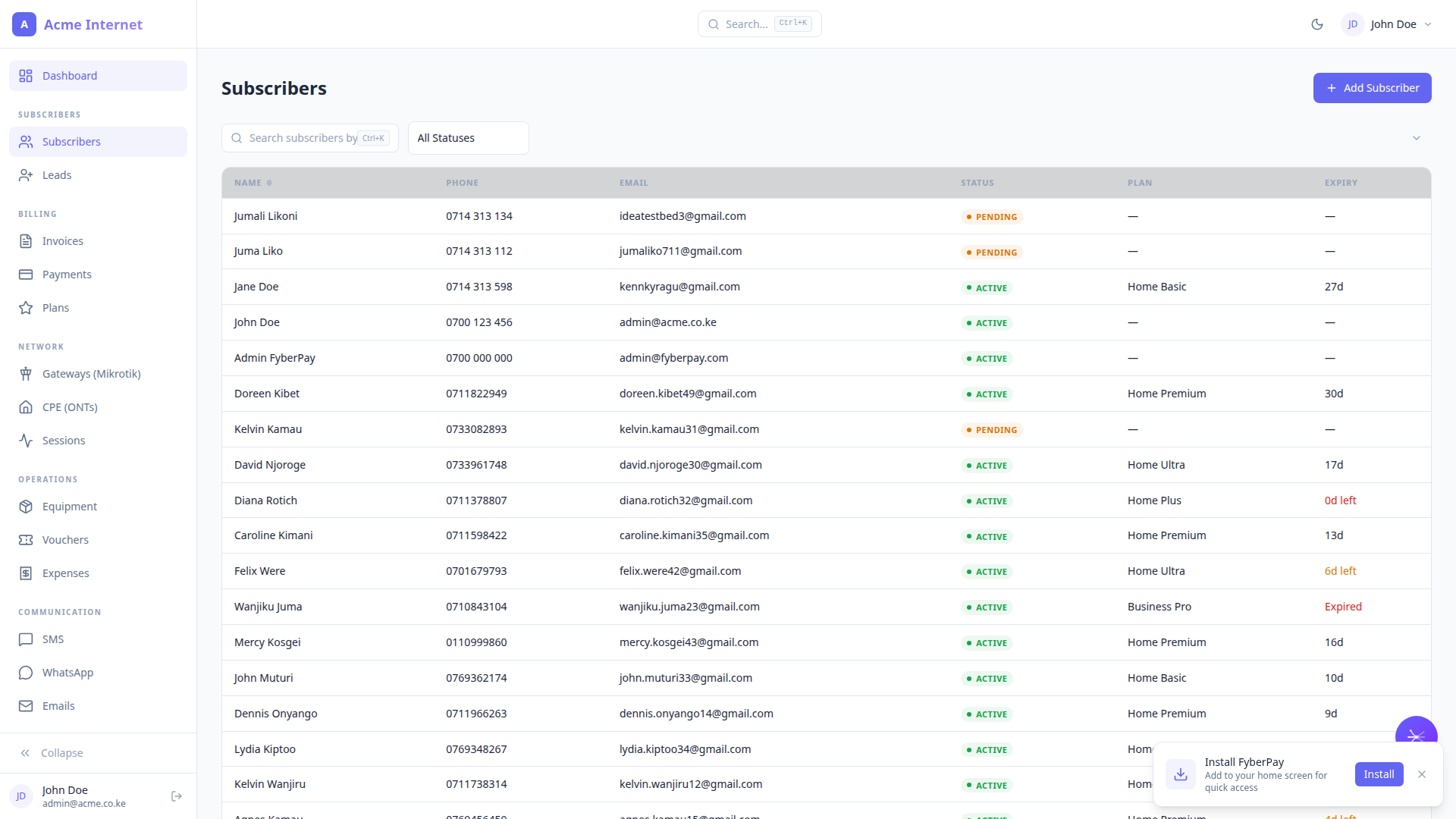Click the install download icon in prompt
The image size is (1456, 819).
pyautogui.click(x=1181, y=774)
